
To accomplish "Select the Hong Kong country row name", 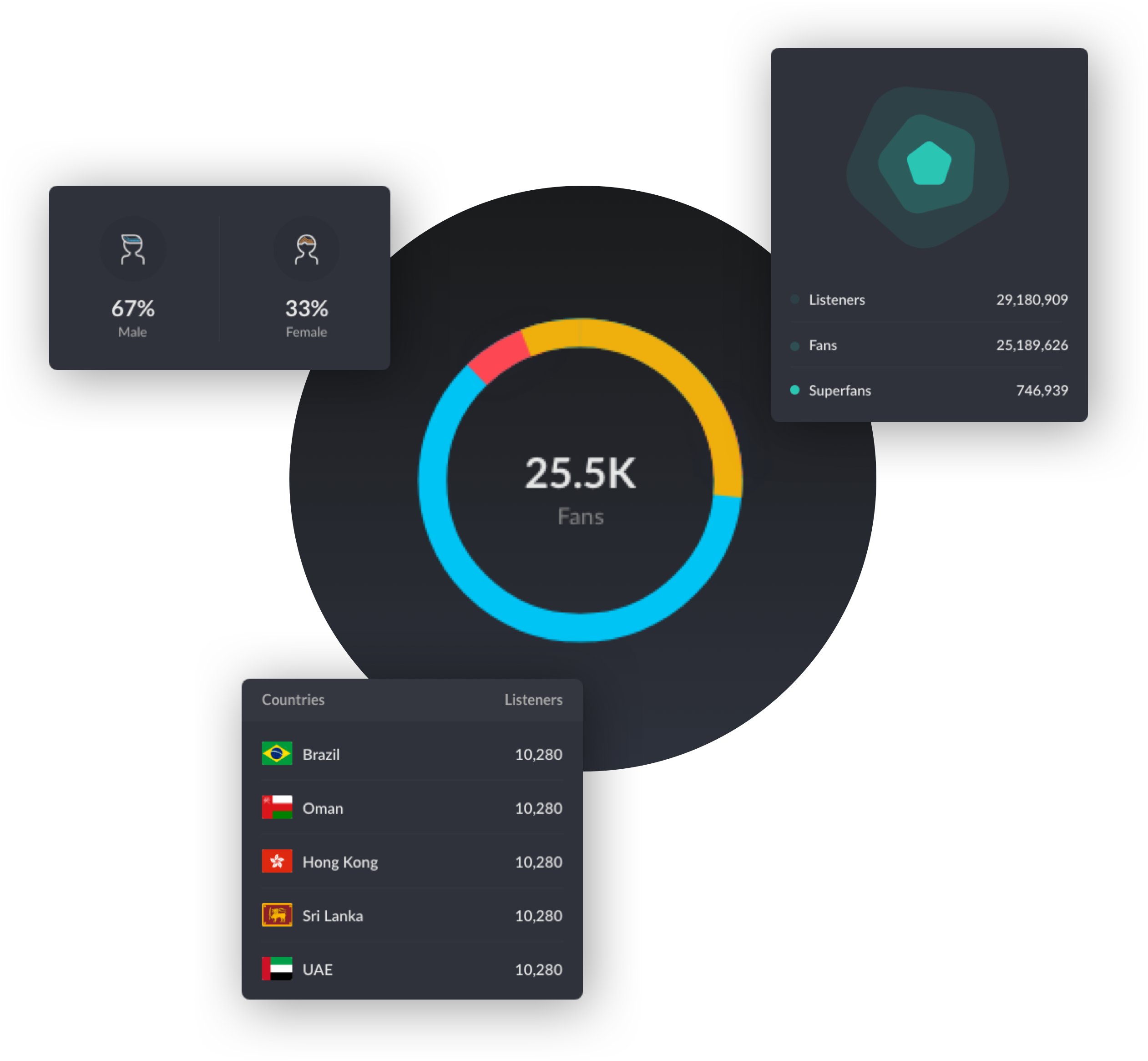I will [340, 862].
